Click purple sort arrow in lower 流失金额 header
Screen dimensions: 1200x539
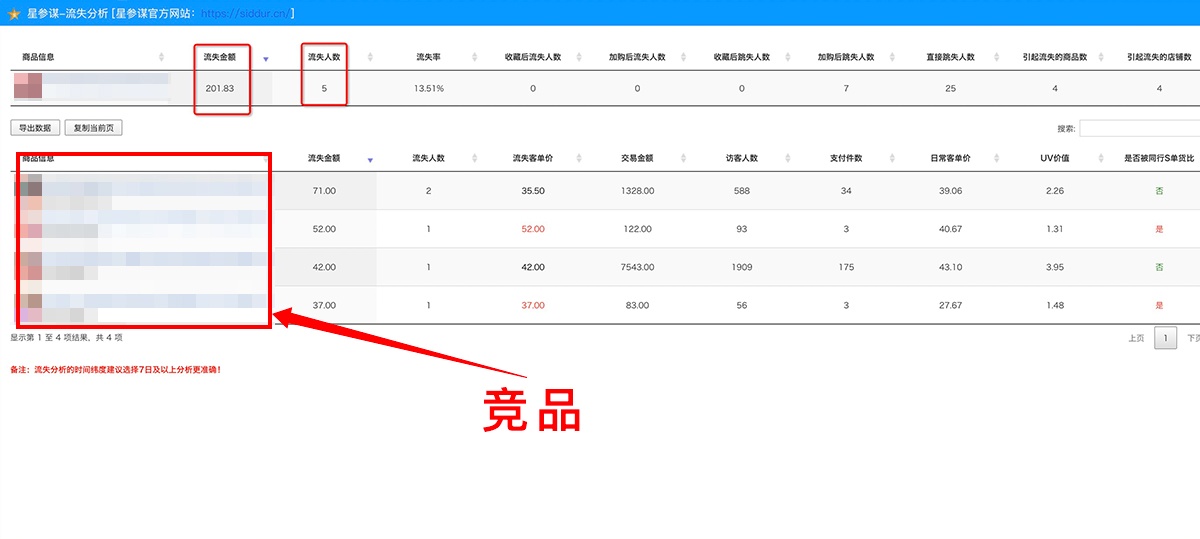pyautogui.click(x=370, y=159)
